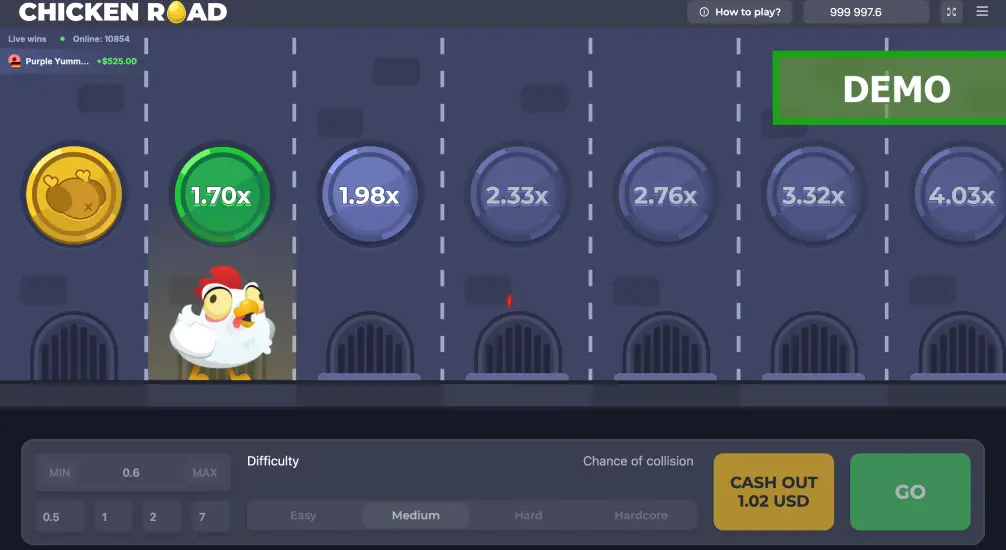
Task: Hit the green GO button
Action: (910, 492)
